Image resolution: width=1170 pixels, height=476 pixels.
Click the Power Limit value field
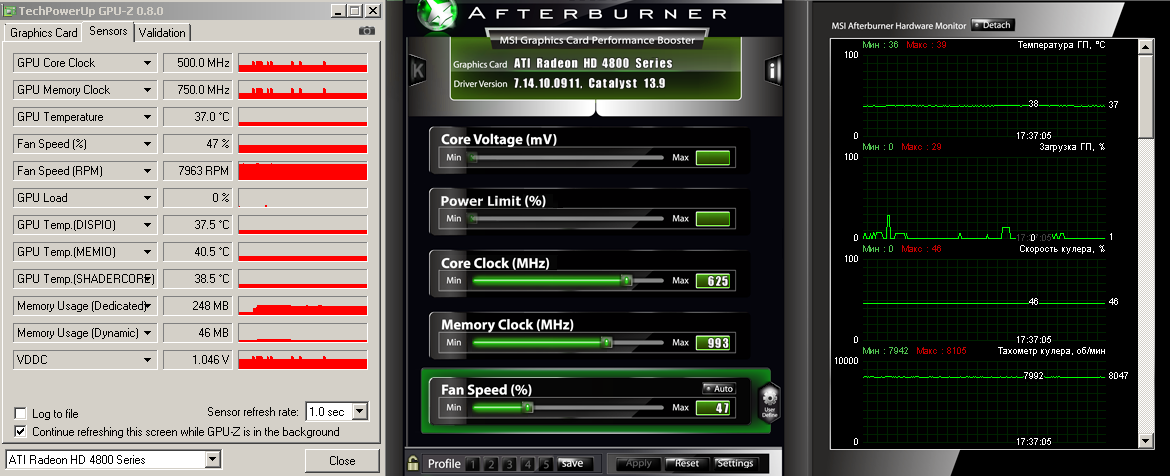point(713,219)
